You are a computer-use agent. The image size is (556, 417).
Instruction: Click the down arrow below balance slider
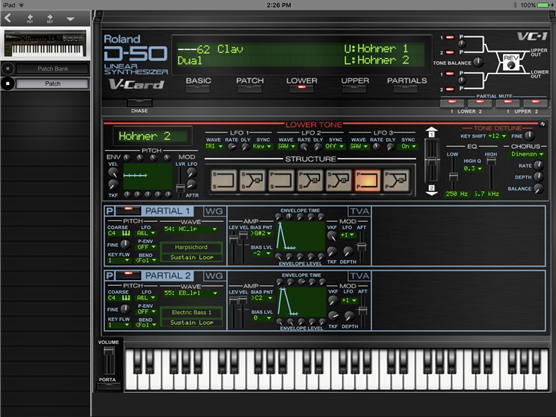(x=431, y=190)
